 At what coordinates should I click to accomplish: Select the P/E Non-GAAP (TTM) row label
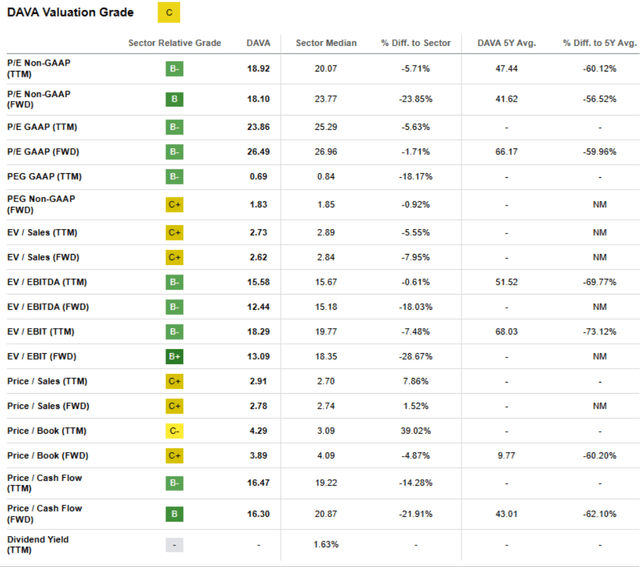click(x=39, y=69)
